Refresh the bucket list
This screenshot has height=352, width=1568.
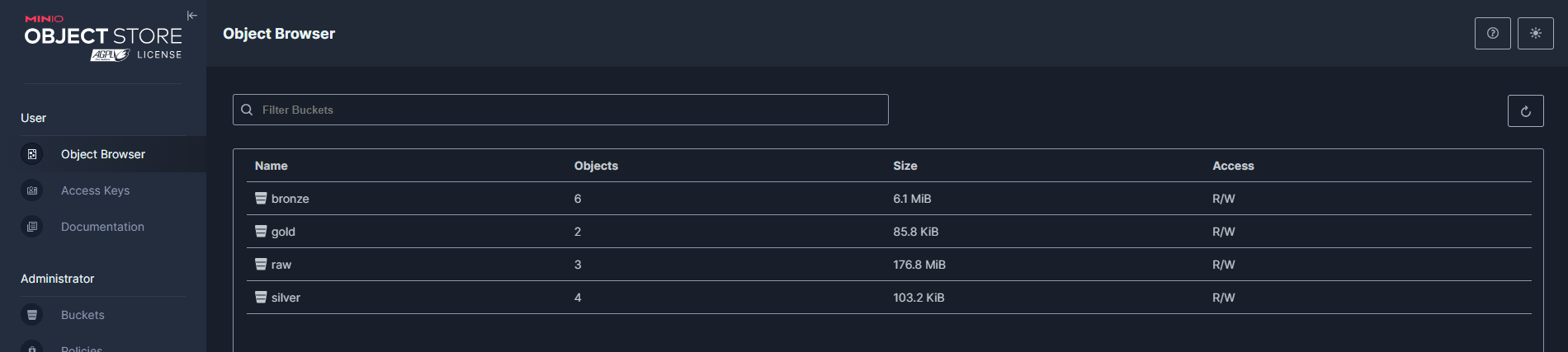click(1525, 111)
